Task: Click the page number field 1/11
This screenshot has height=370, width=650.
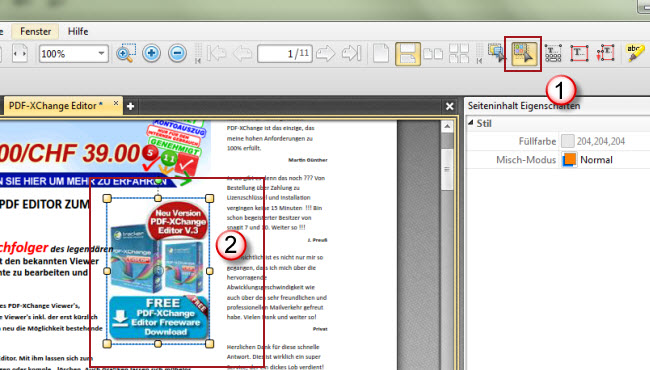Action: (285, 53)
